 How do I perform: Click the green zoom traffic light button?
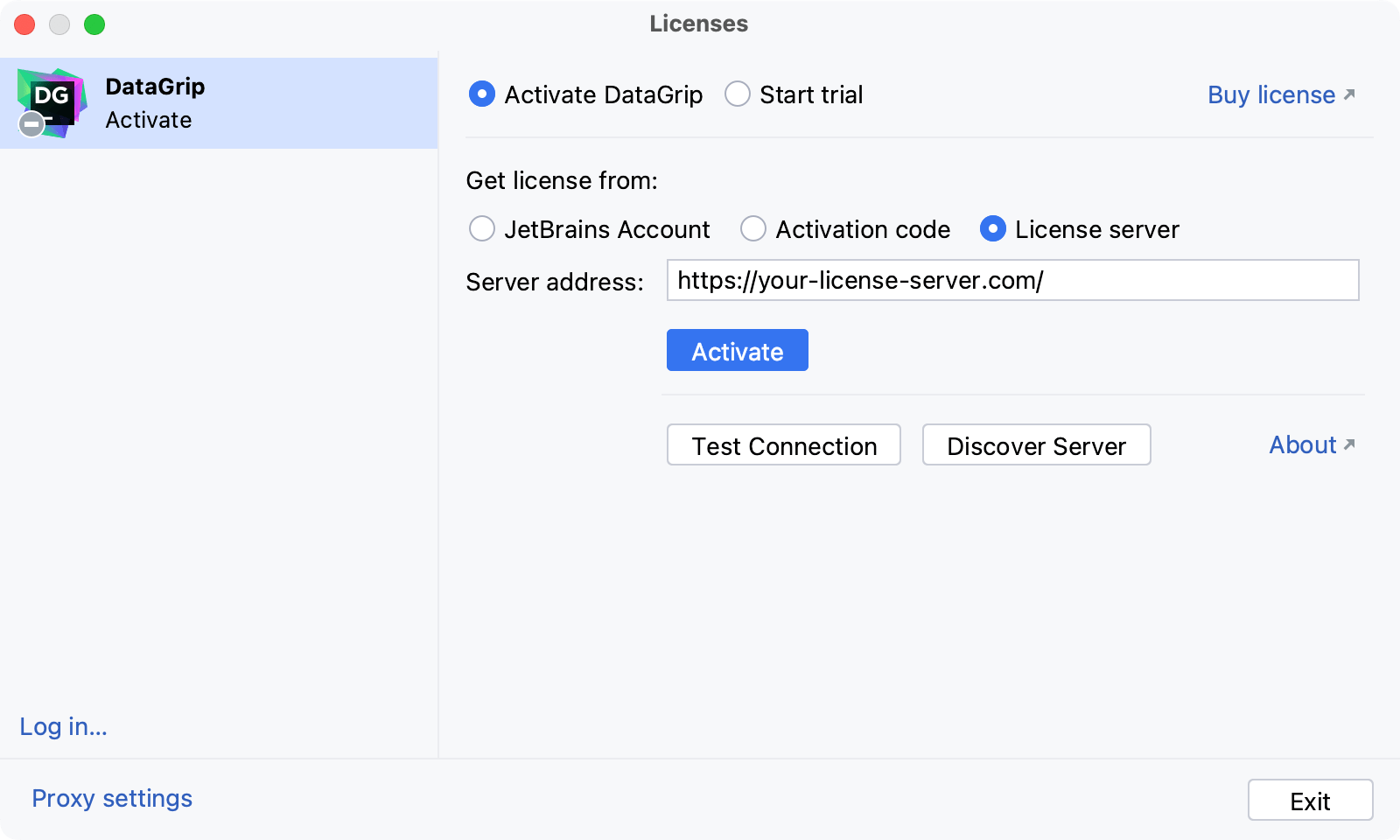(x=93, y=24)
